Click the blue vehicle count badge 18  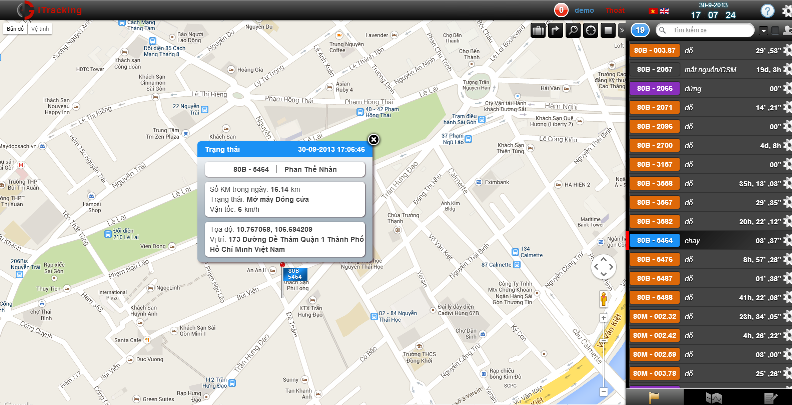pos(640,30)
